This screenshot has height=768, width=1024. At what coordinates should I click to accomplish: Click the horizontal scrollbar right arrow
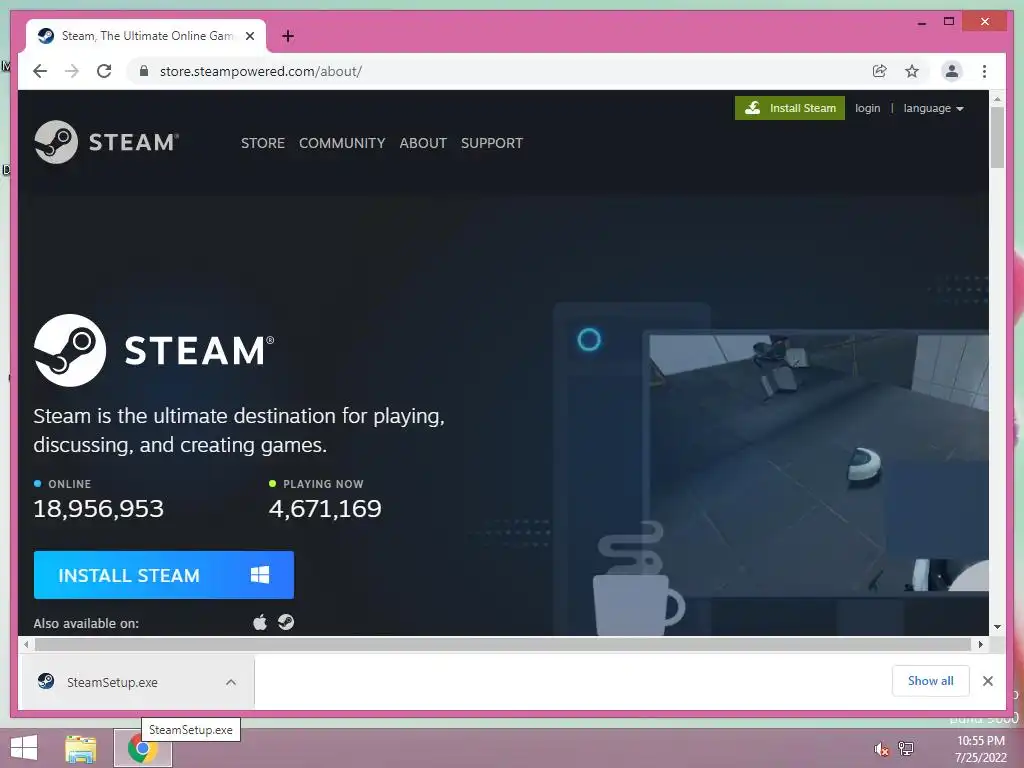[980, 645]
